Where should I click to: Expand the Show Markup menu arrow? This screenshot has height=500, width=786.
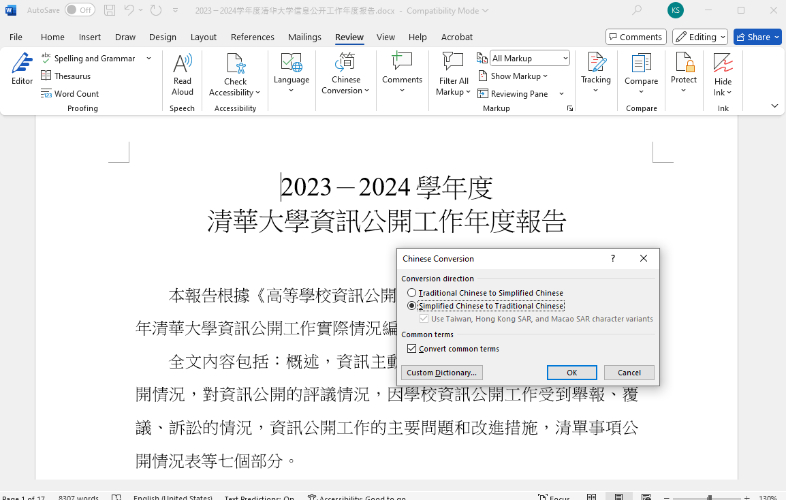545,76
